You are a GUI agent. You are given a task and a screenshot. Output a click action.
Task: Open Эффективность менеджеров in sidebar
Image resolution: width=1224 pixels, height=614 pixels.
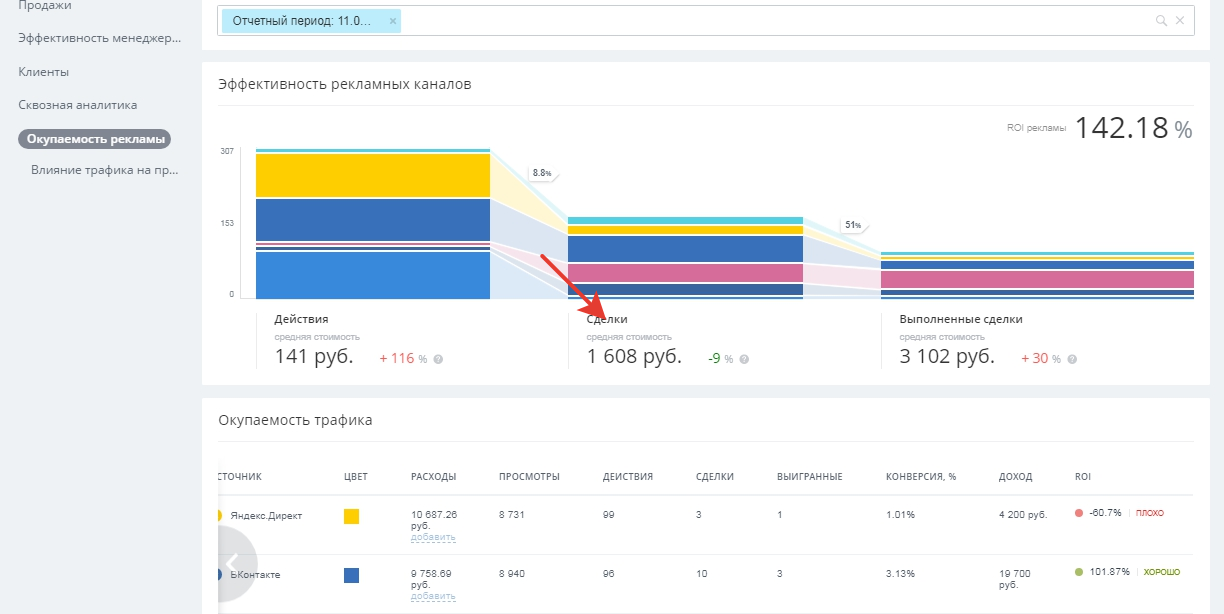coord(100,38)
